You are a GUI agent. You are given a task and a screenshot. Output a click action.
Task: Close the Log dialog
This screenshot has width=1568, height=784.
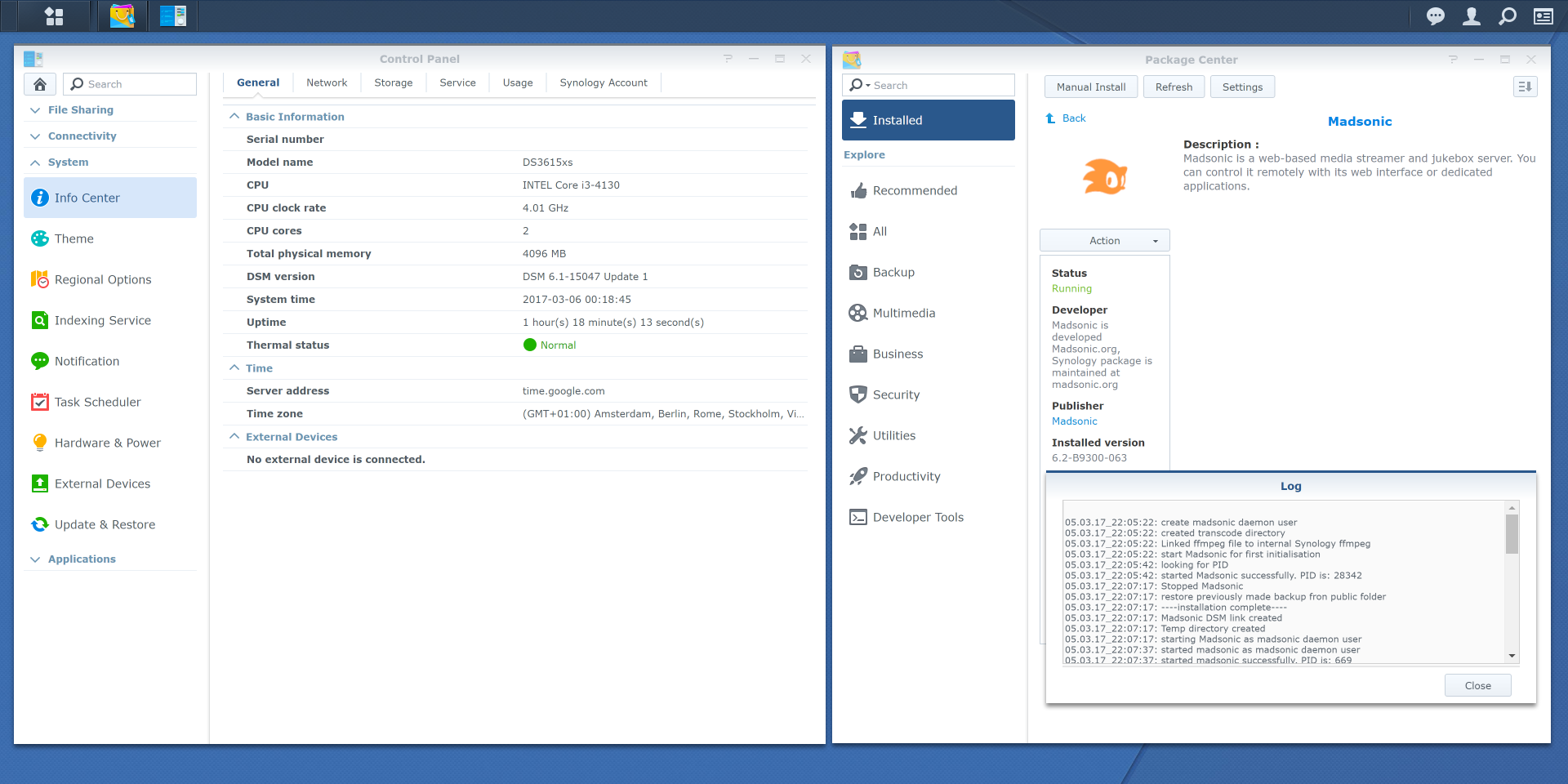point(1477,685)
